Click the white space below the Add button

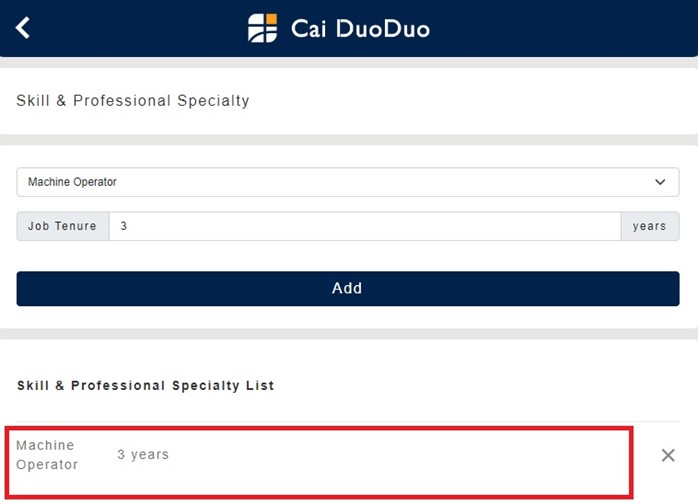(x=349, y=317)
